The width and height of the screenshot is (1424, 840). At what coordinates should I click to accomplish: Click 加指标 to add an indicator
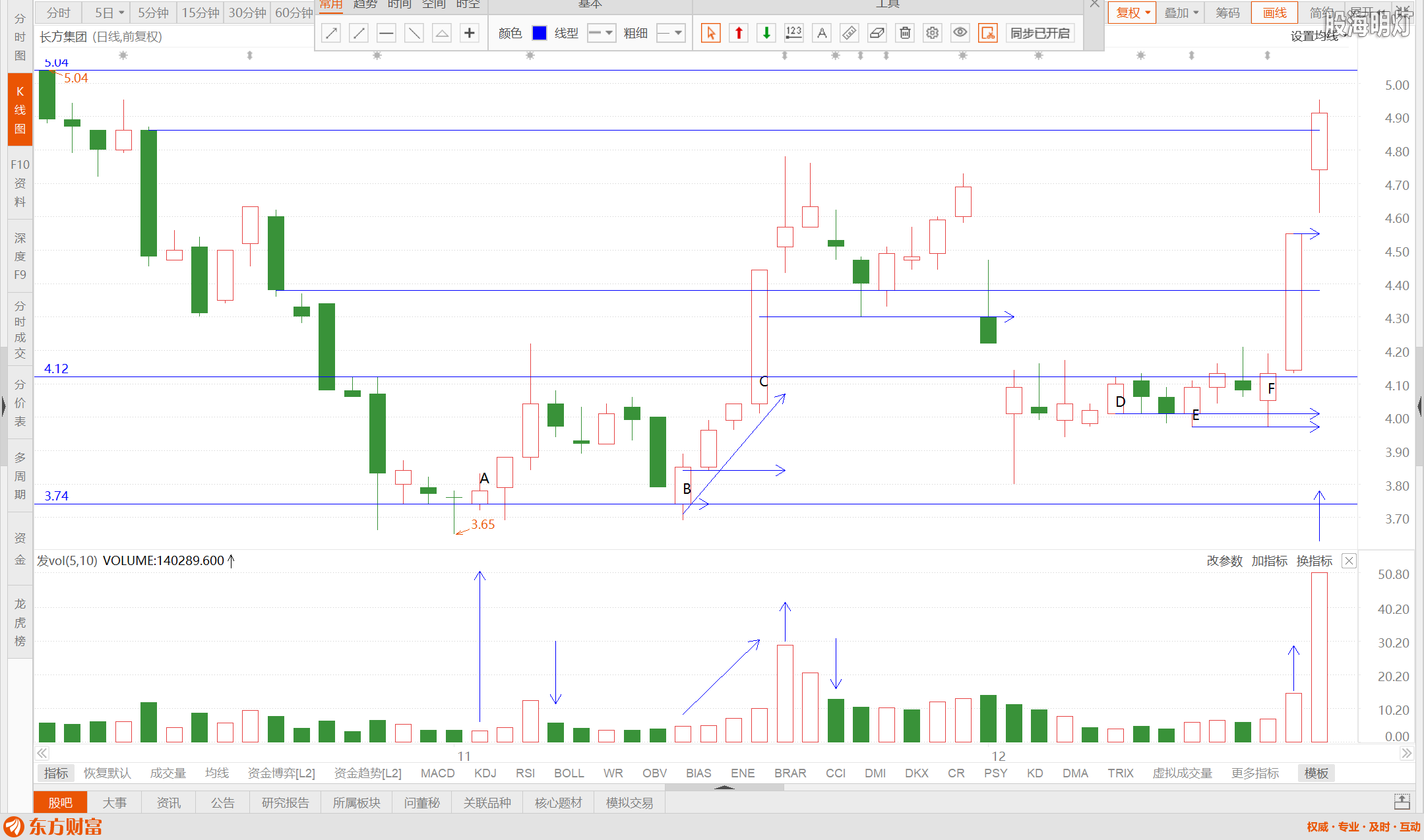click(1269, 560)
